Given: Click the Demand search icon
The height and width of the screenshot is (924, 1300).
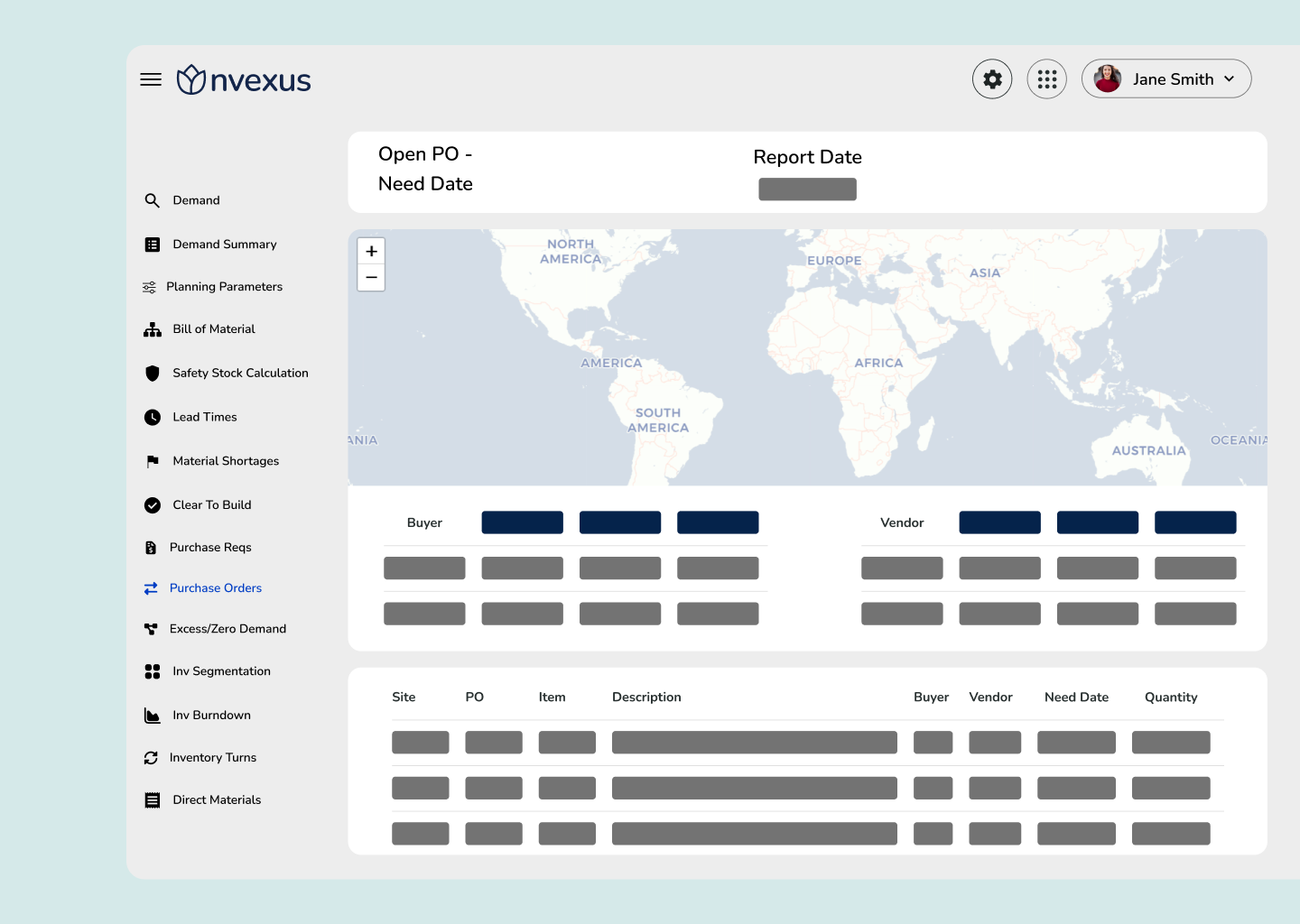Looking at the screenshot, I should 153,200.
